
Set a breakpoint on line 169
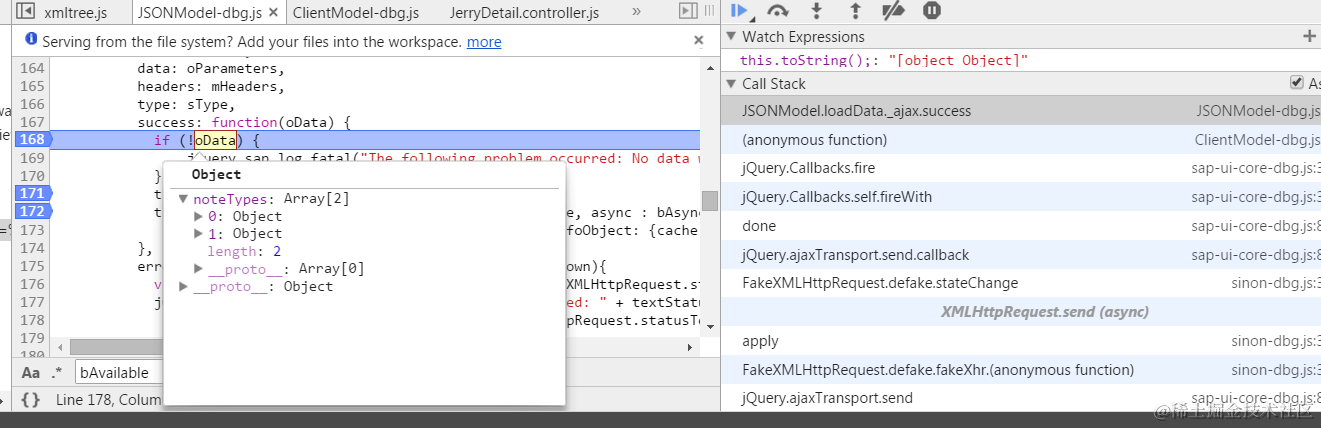click(32, 158)
